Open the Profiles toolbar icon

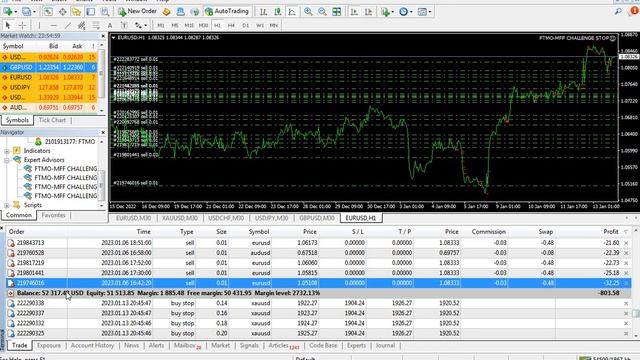point(26,11)
